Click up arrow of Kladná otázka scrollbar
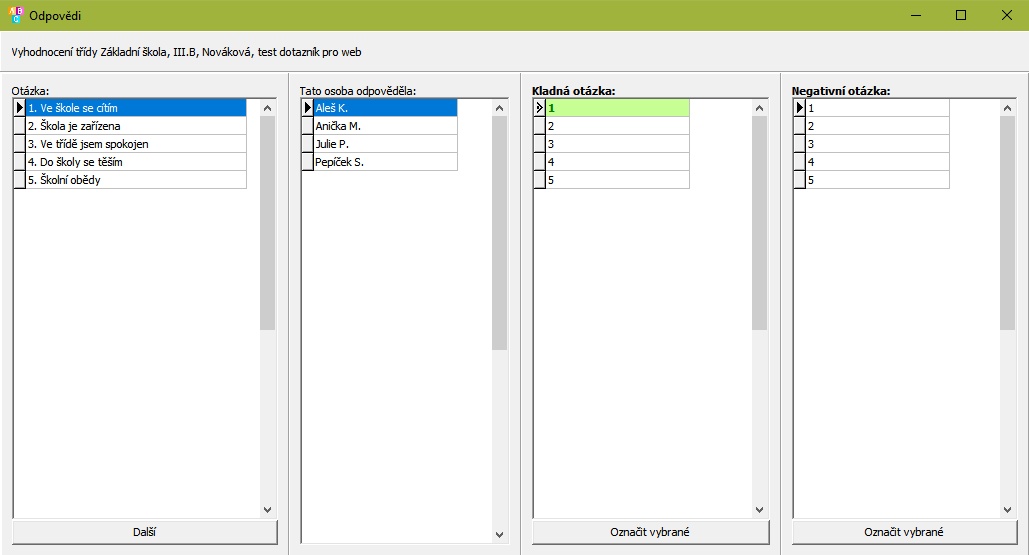 point(759,108)
